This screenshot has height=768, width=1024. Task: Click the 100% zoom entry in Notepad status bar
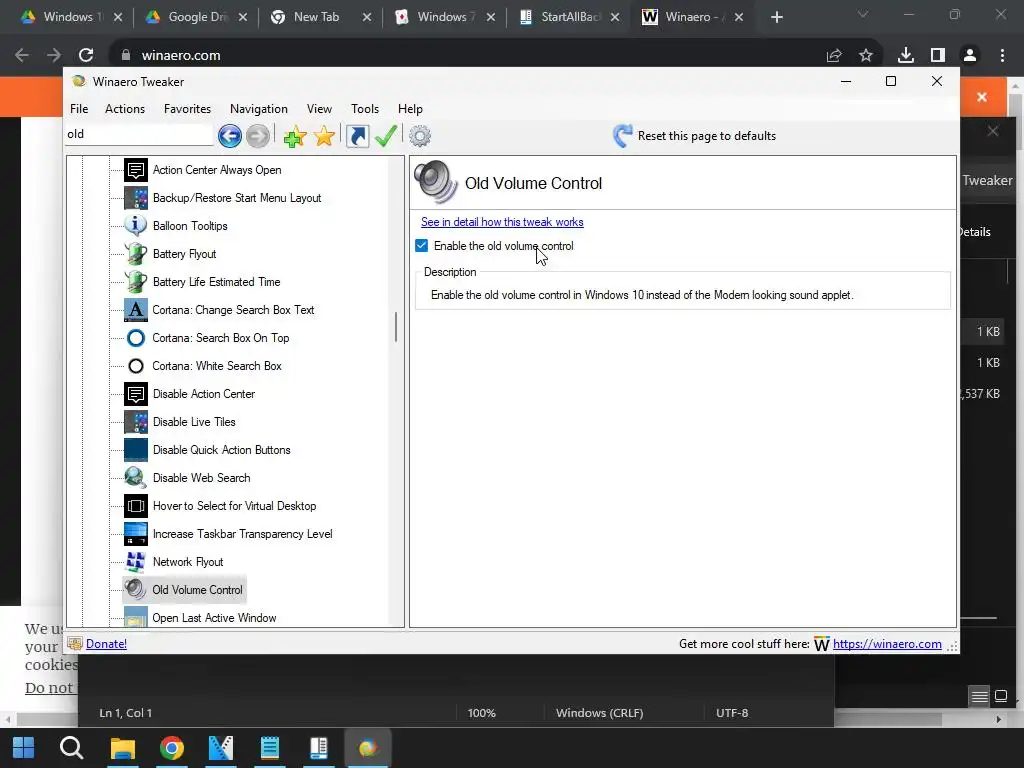[x=481, y=713]
